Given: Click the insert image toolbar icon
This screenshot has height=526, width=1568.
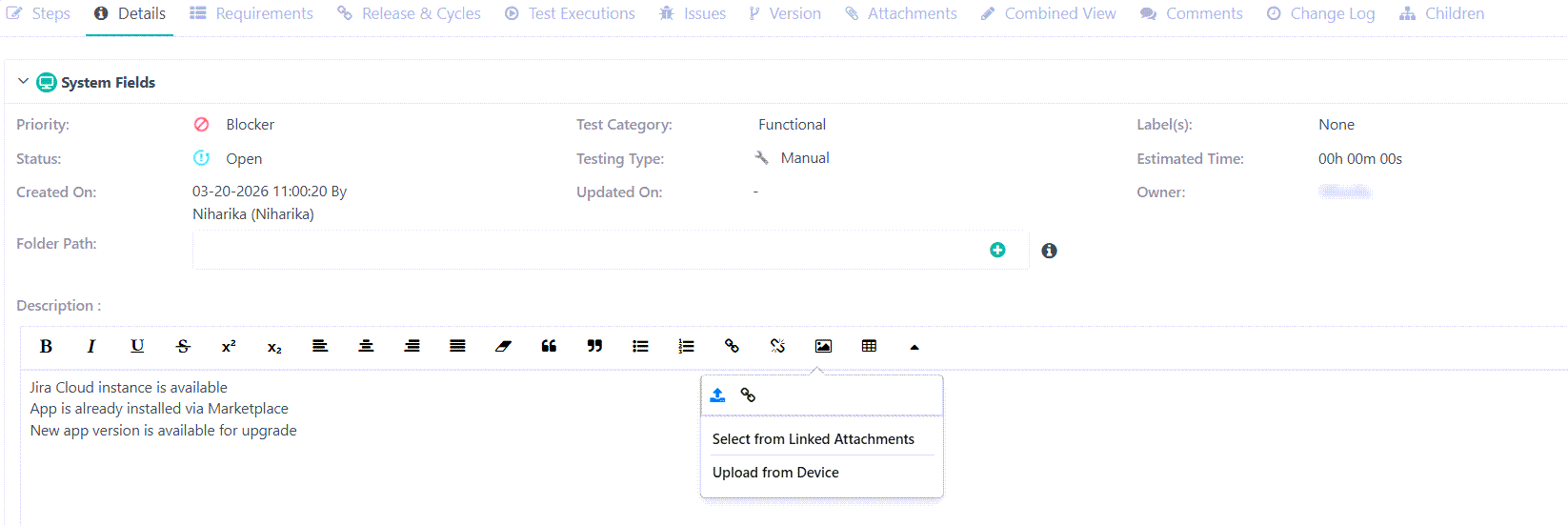Looking at the screenshot, I should coord(823,347).
